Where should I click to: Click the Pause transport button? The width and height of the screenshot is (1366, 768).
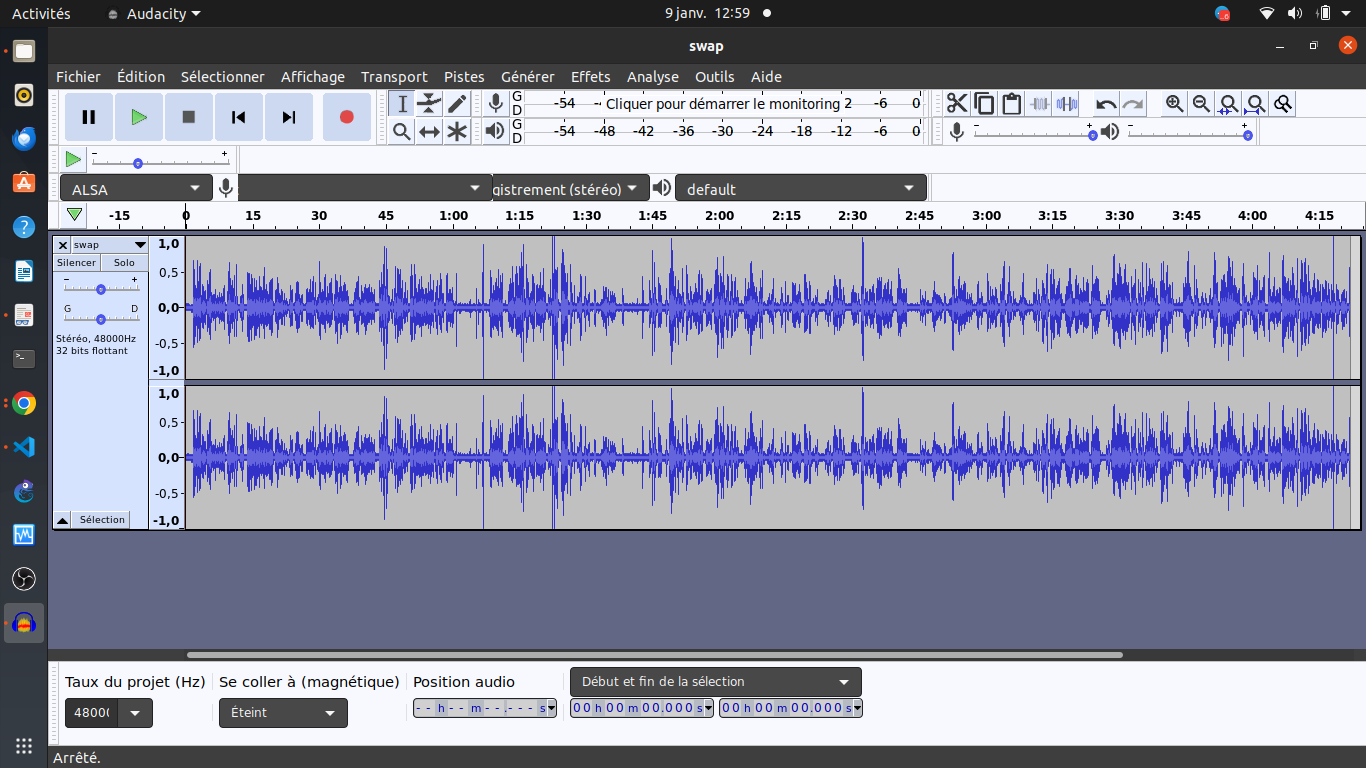point(89,117)
